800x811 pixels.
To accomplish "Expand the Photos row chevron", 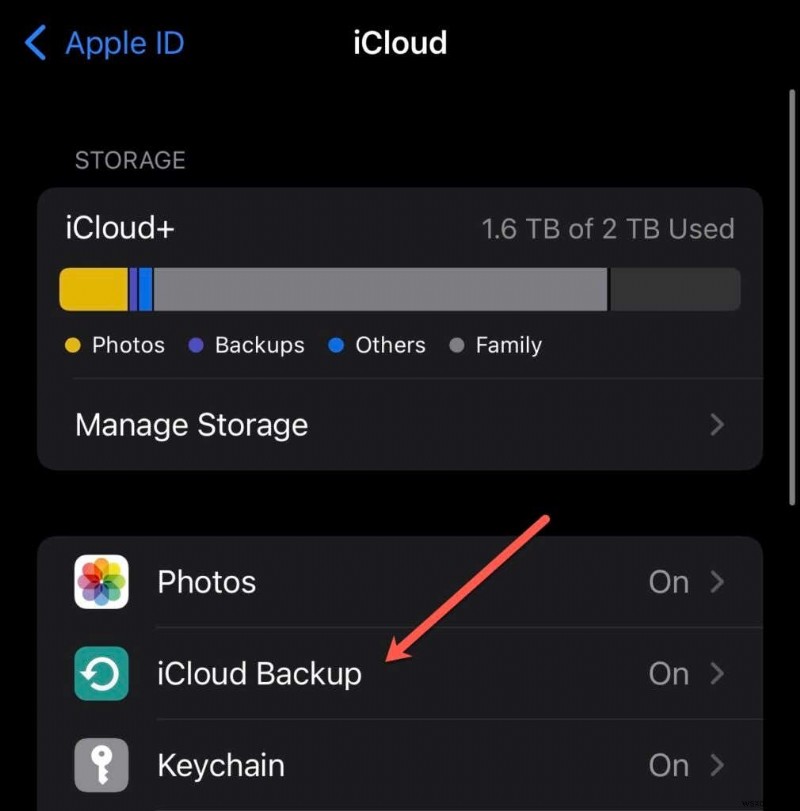I will coord(717,582).
